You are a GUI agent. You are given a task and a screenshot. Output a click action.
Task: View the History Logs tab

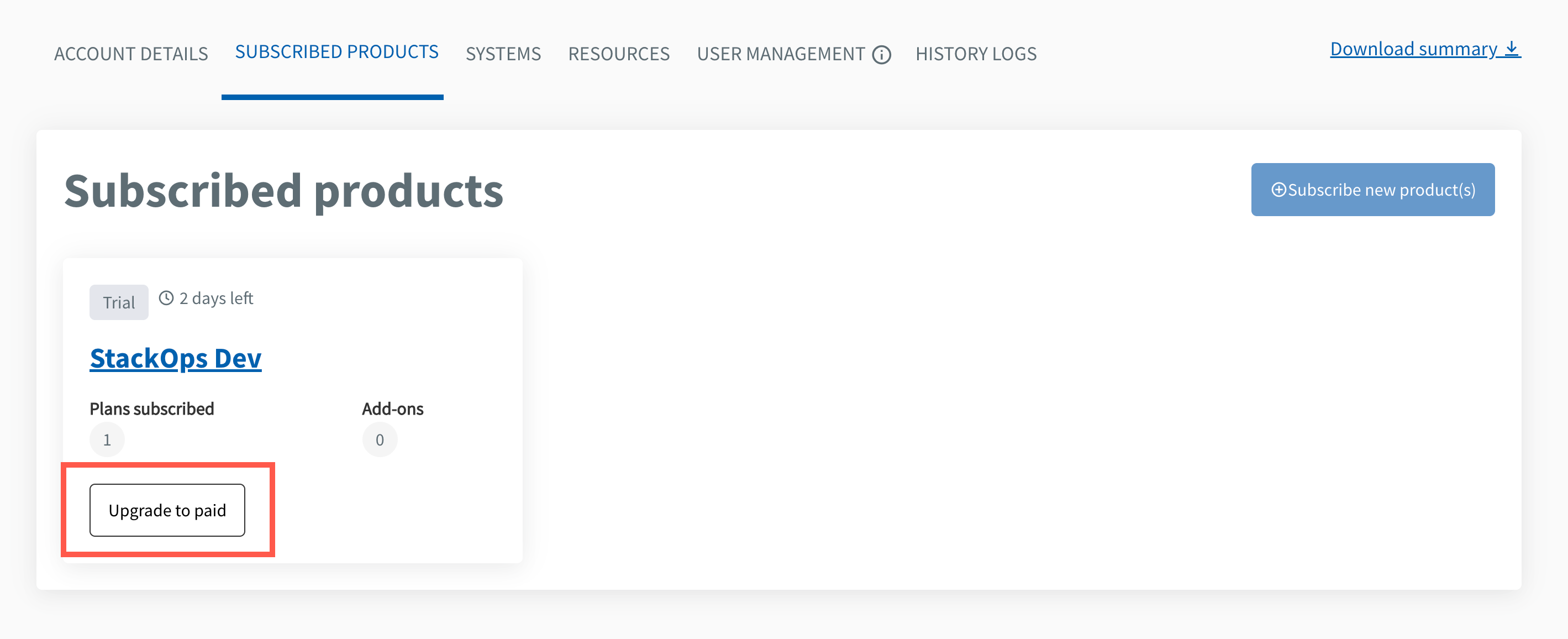point(976,54)
